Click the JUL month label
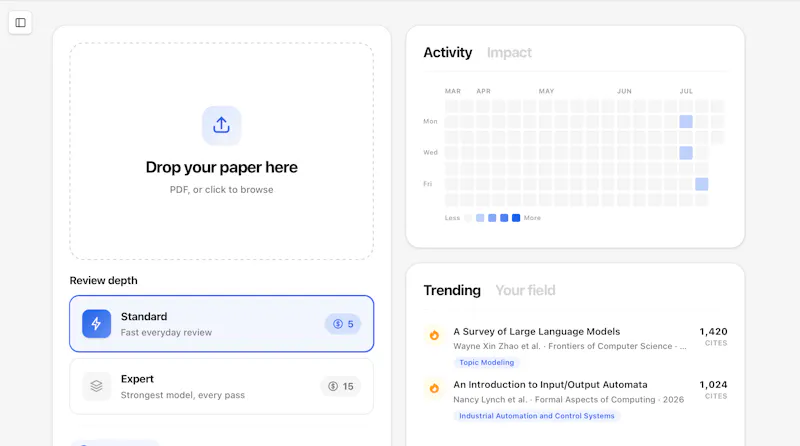The height and width of the screenshot is (446, 800). (x=686, y=91)
